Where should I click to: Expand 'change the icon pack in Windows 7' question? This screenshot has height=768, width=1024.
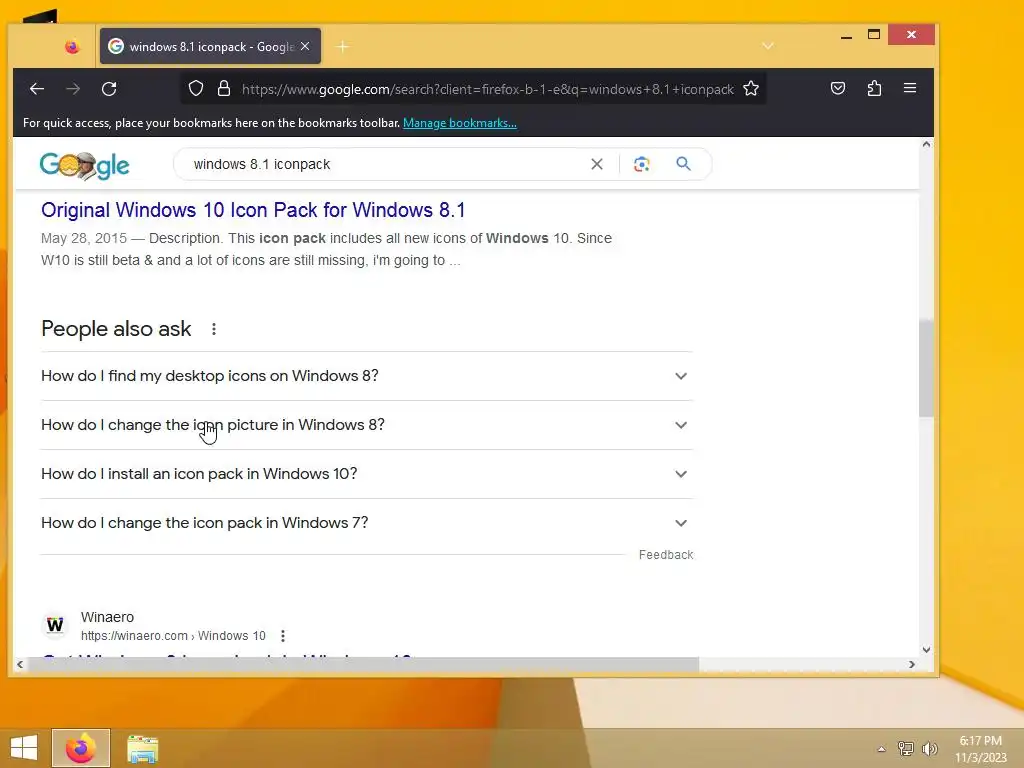coord(366,523)
